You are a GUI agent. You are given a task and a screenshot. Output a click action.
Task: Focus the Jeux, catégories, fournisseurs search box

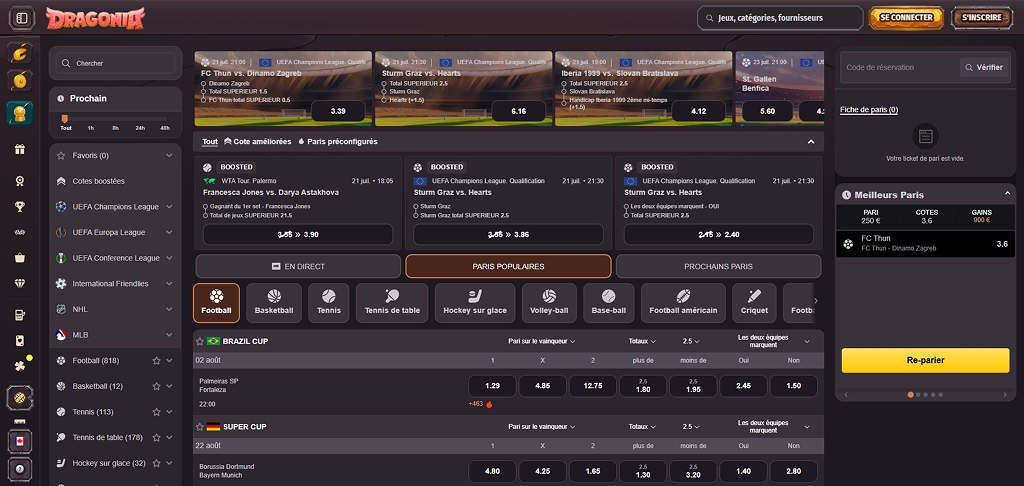pyautogui.click(x=780, y=18)
